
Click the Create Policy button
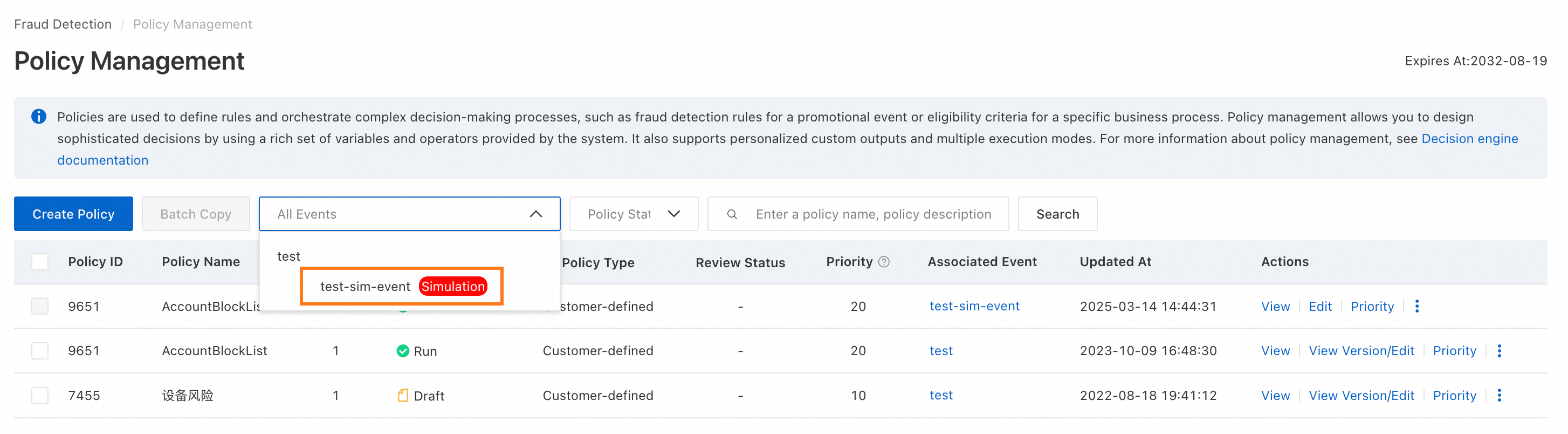(74, 214)
